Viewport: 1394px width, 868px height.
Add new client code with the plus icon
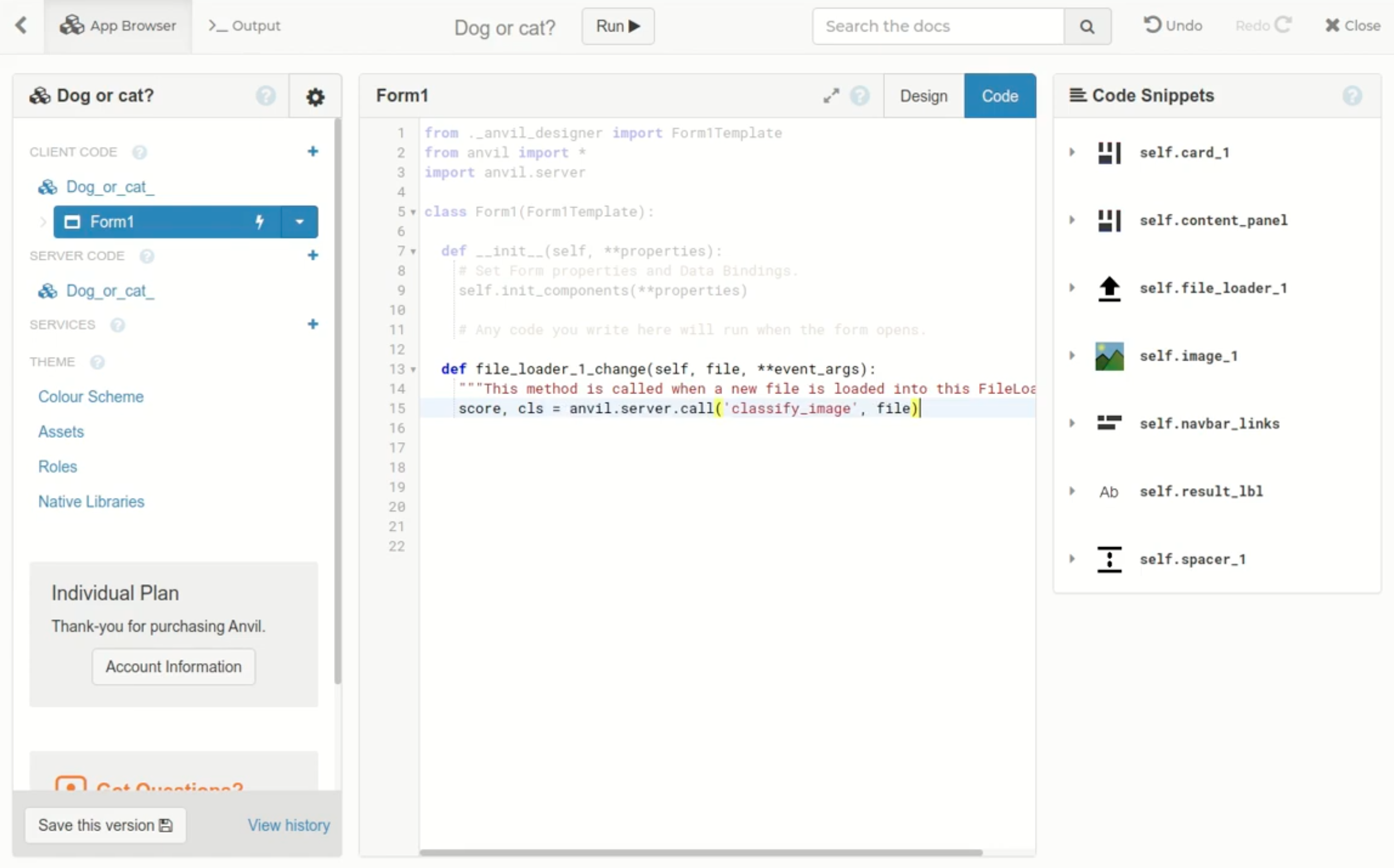coord(312,151)
